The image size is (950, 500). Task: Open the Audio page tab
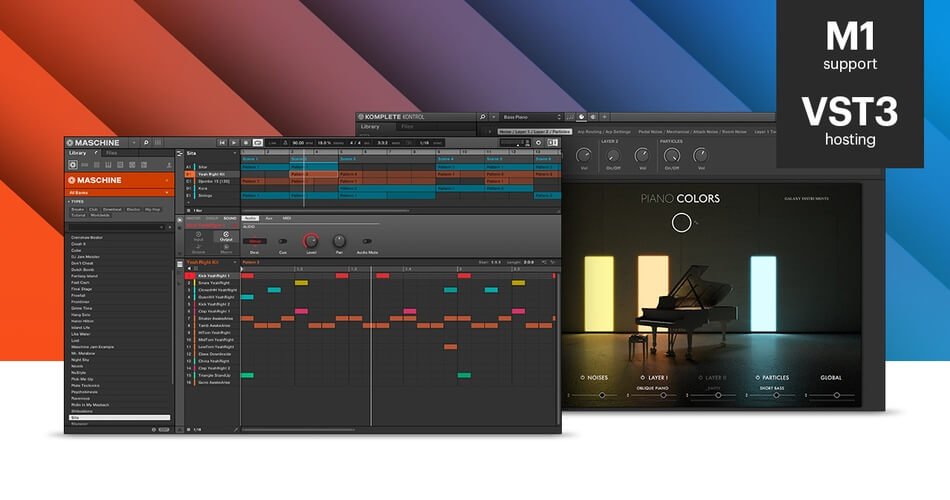click(x=250, y=218)
